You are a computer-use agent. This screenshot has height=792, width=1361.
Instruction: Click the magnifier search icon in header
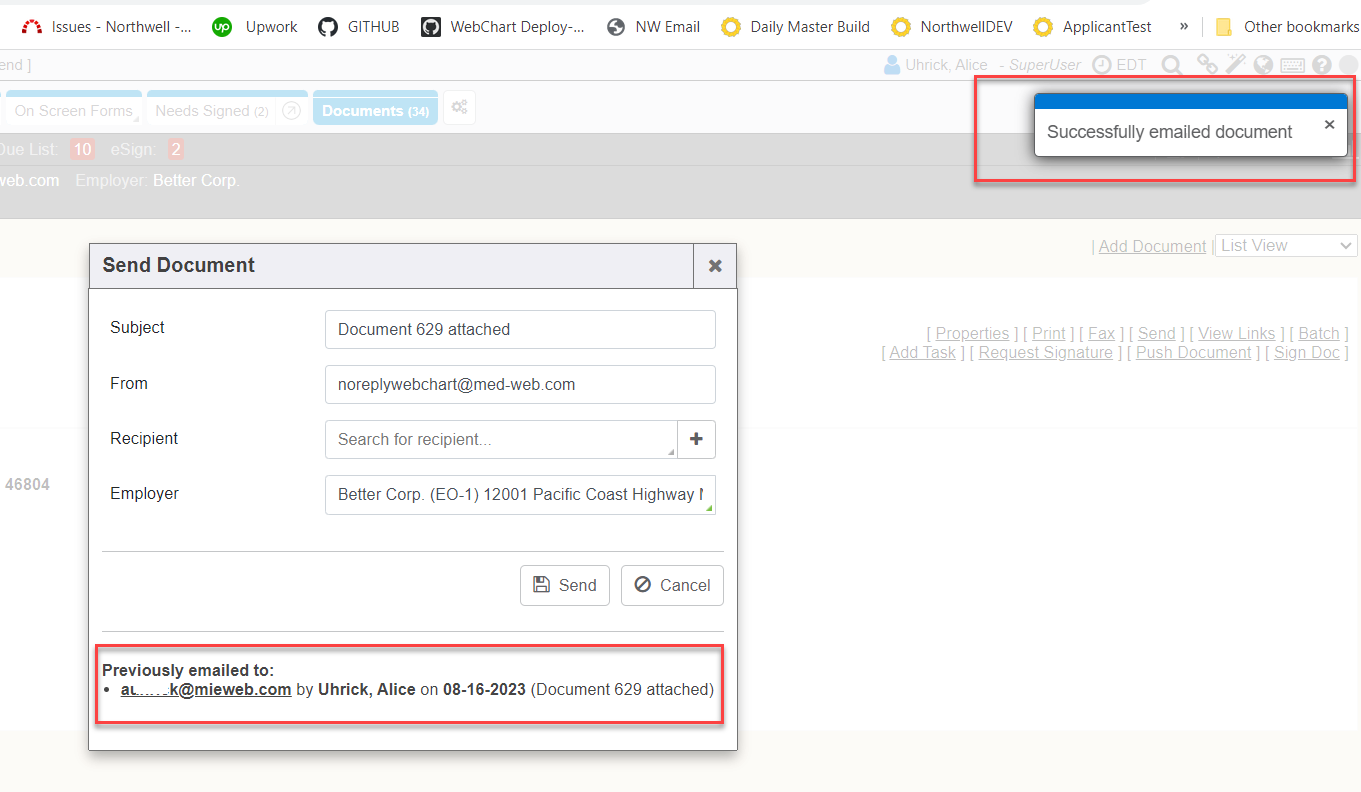pos(1171,66)
